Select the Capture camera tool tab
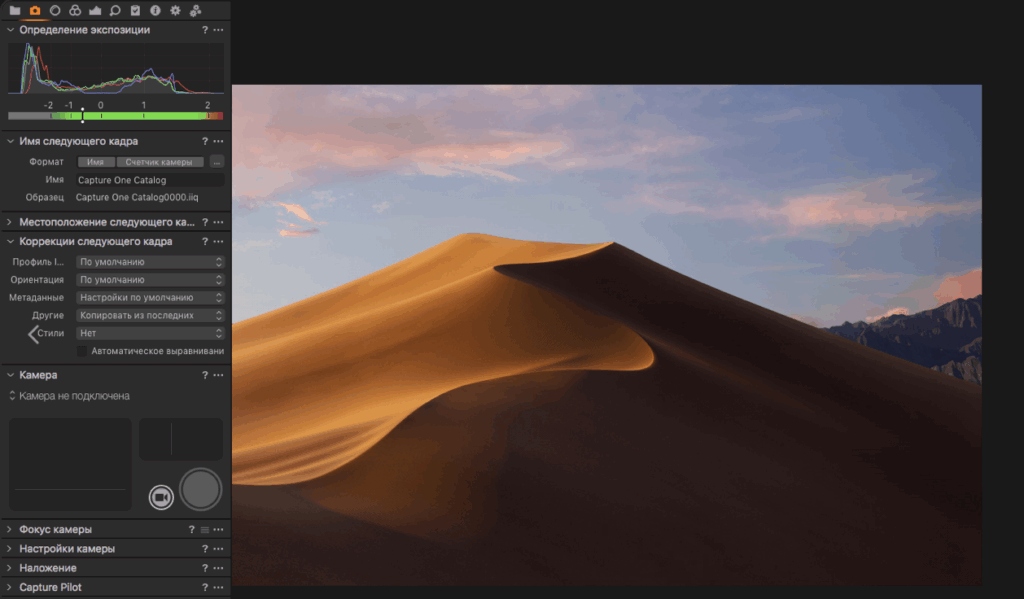 coord(35,10)
